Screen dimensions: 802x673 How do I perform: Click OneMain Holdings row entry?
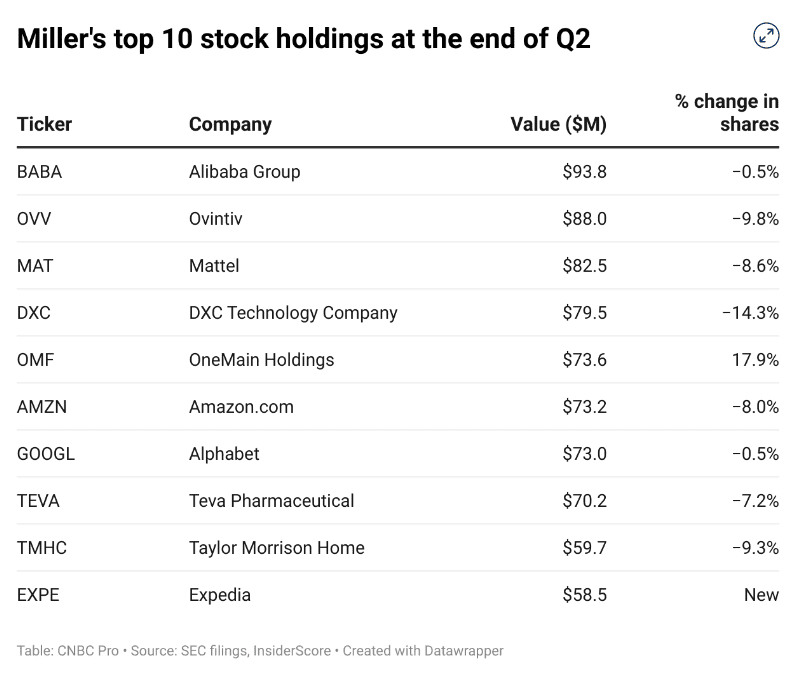[261, 360]
